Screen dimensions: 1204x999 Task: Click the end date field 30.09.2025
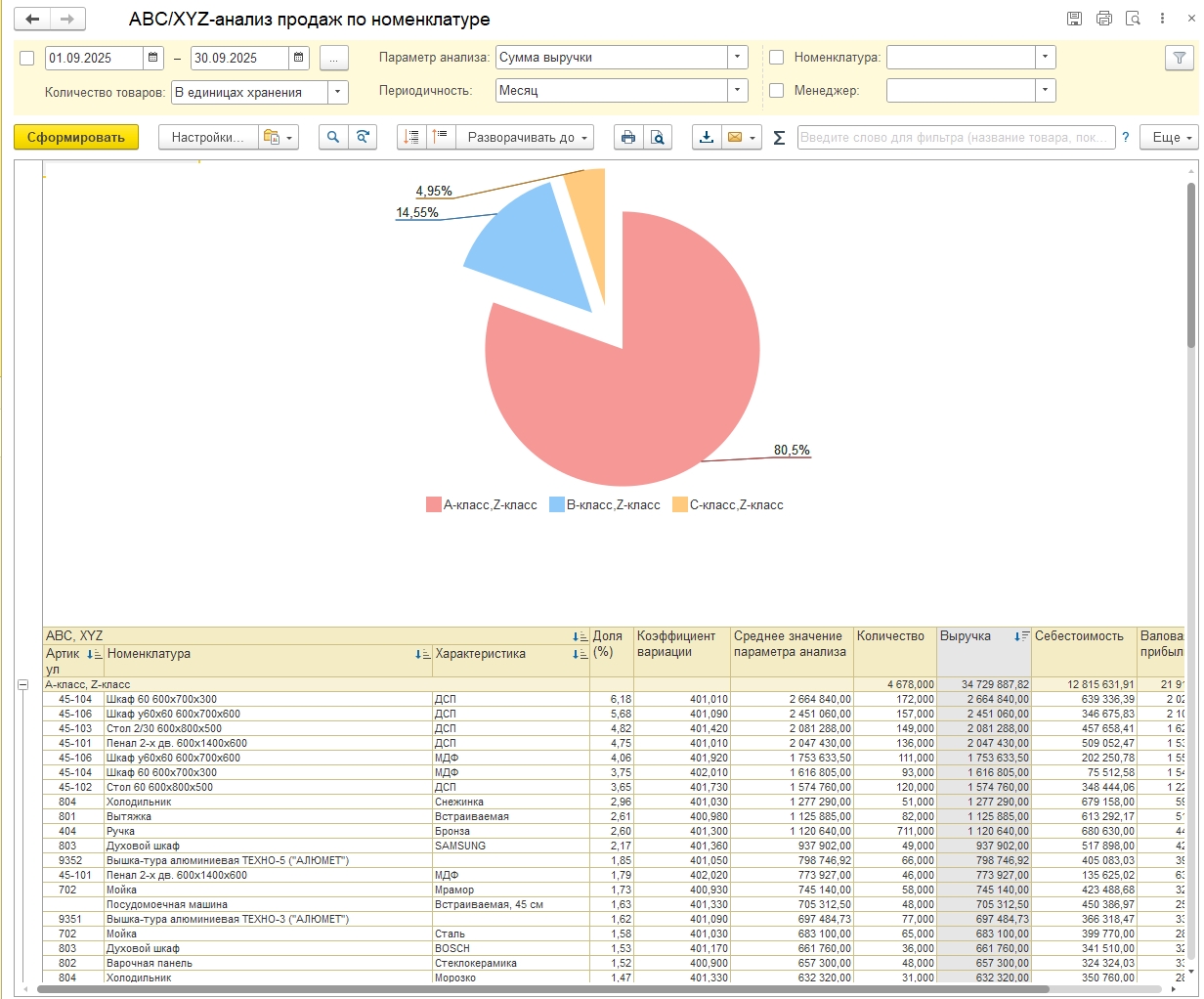coord(240,58)
